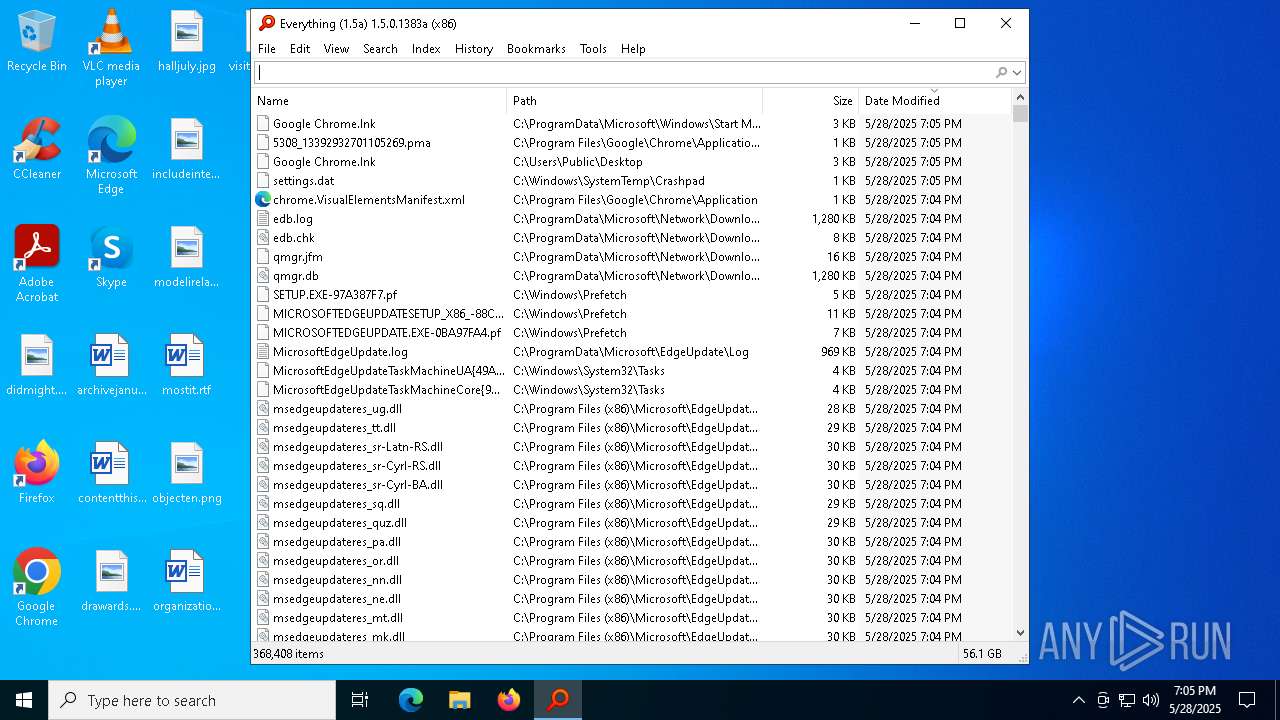Open File Explorer from the taskbar
The height and width of the screenshot is (720, 1280).
point(460,701)
